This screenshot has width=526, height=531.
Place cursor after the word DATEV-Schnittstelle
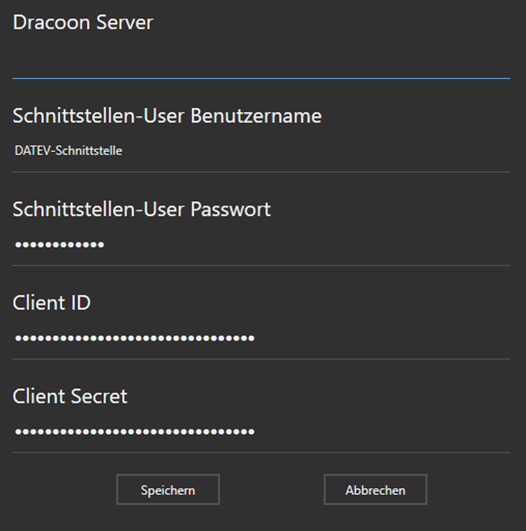(124, 151)
